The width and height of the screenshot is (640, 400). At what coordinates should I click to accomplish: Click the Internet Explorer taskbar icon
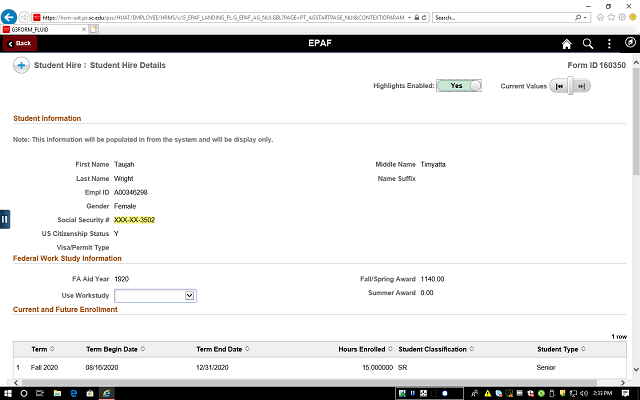tap(107, 393)
